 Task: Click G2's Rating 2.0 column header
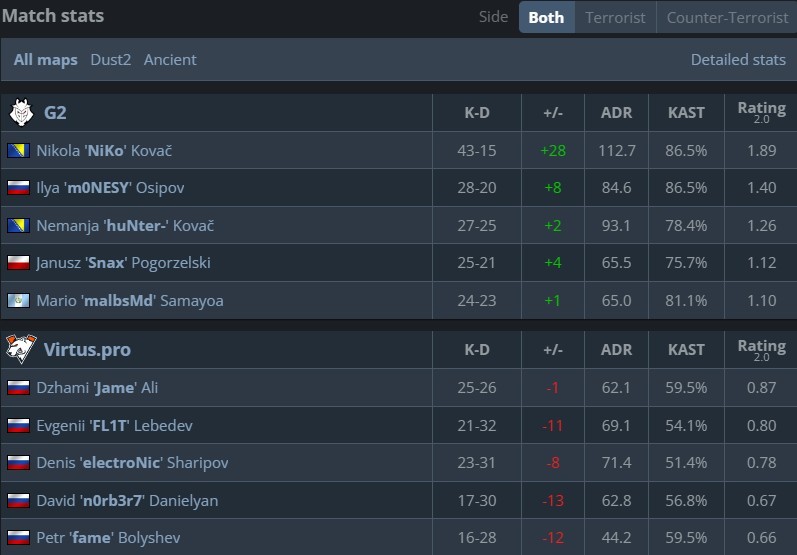click(761, 112)
